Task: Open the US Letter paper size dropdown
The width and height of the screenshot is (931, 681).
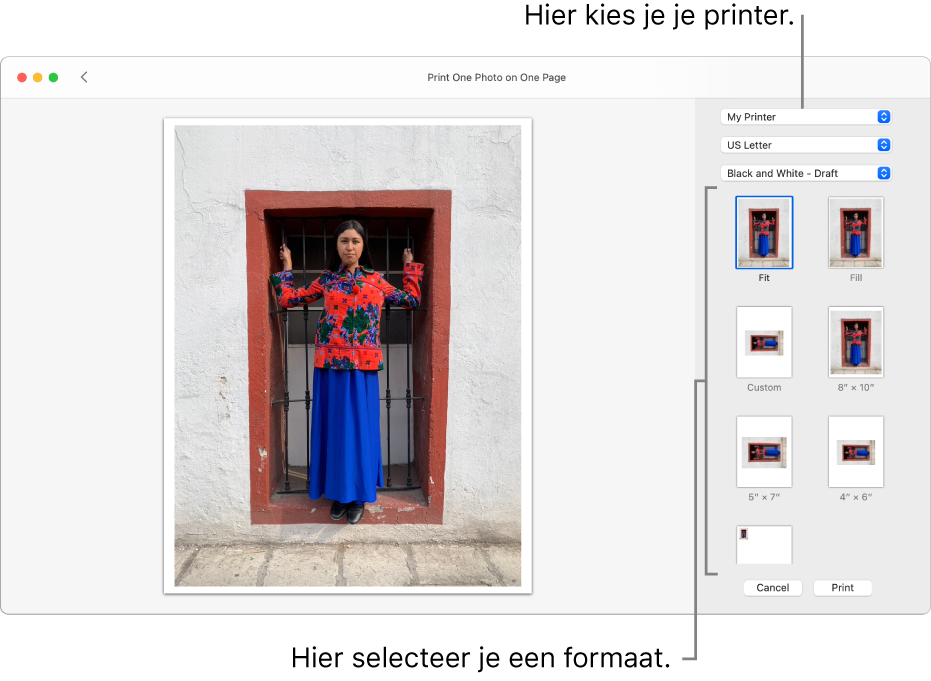Action: (806, 145)
